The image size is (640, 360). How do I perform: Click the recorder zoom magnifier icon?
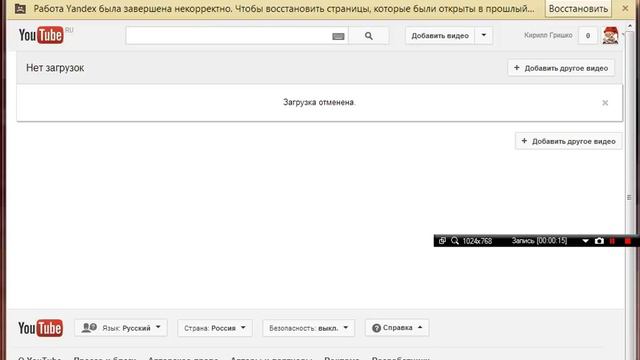pyautogui.click(x=455, y=241)
